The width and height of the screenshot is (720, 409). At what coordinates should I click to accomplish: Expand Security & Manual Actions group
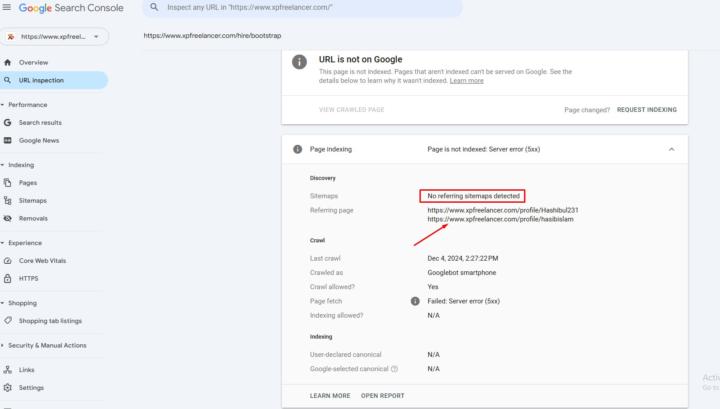[3, 345]
